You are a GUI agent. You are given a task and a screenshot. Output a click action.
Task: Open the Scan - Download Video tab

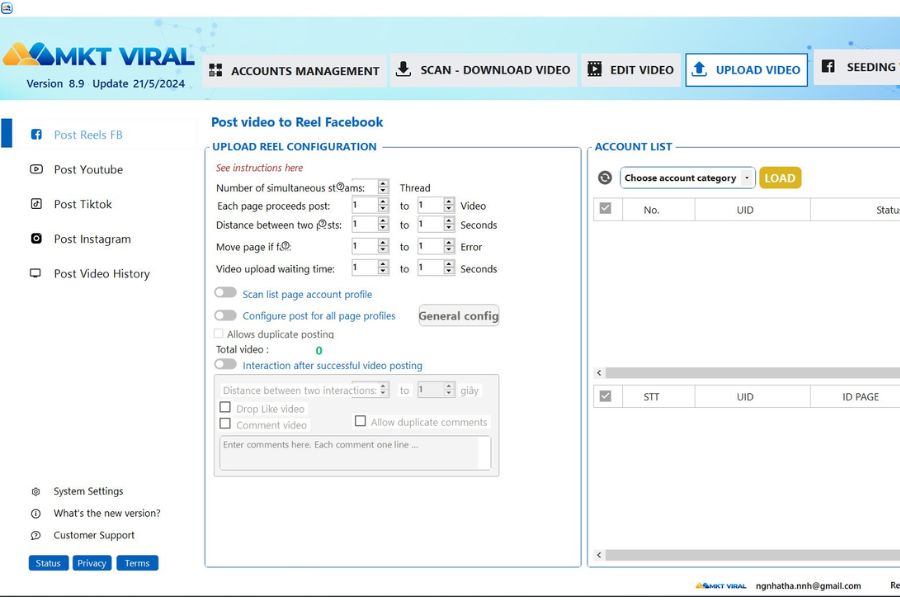pyautogui.click(x=483, y=70)
